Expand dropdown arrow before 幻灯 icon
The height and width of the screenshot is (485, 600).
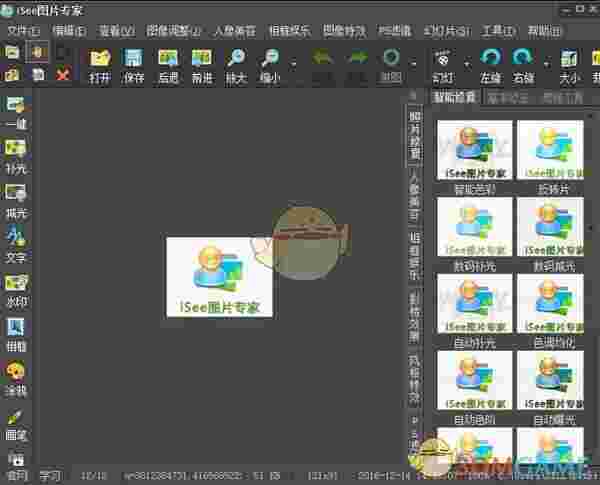[x=413, y=62]
